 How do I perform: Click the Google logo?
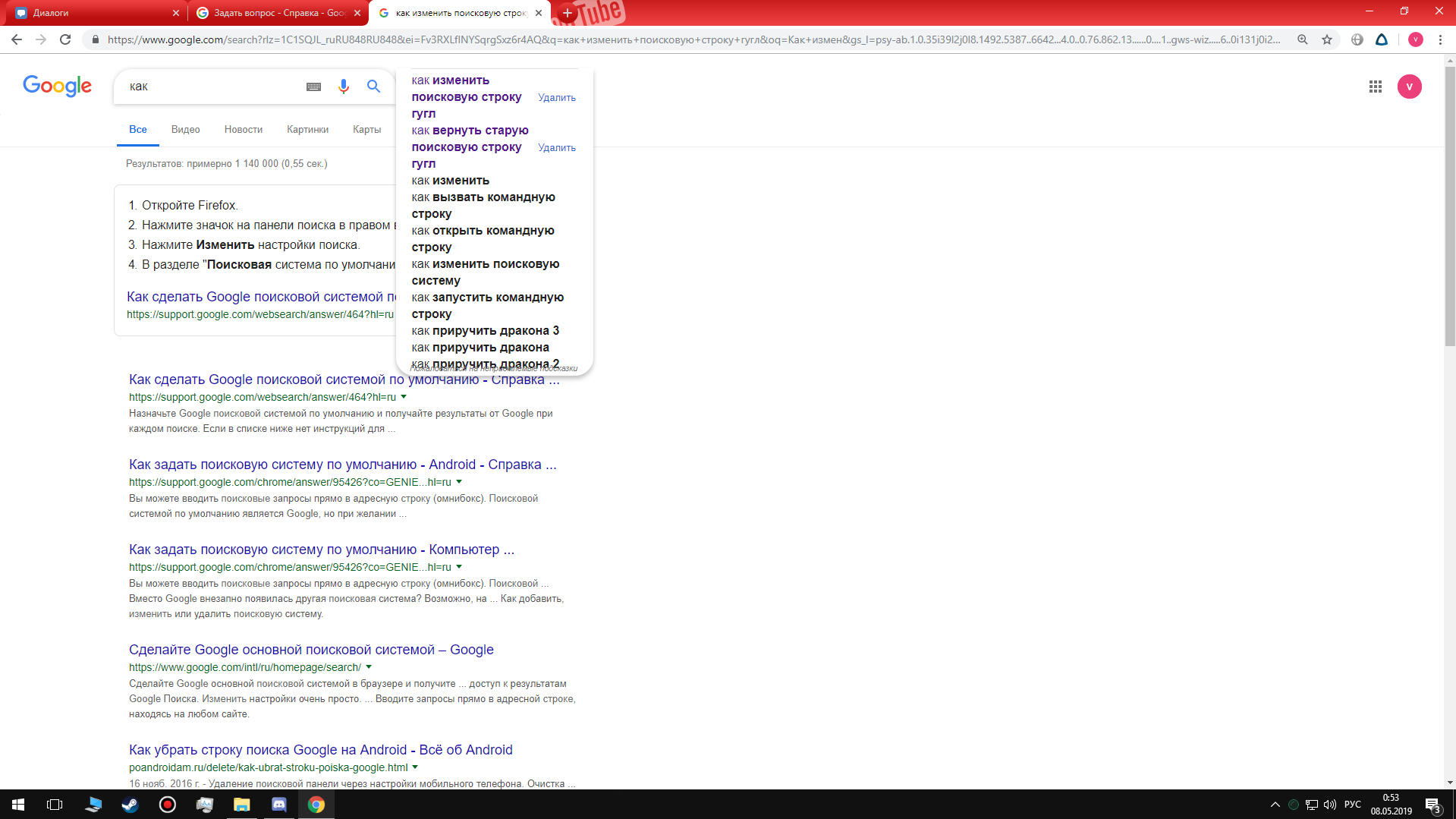click(57, 86)
